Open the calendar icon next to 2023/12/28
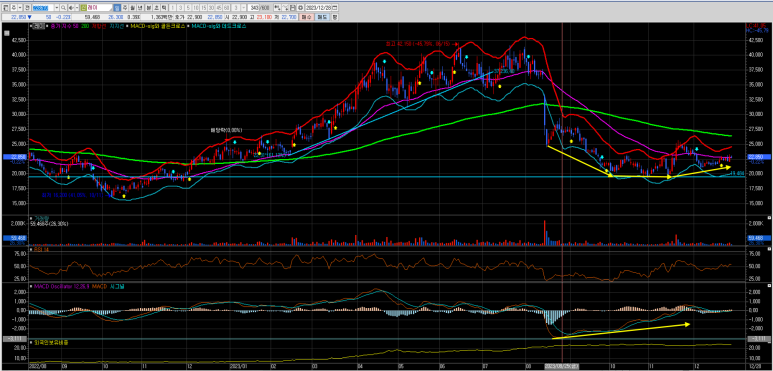The width and height of the screenshot is (773, 371). coord(335,8)
